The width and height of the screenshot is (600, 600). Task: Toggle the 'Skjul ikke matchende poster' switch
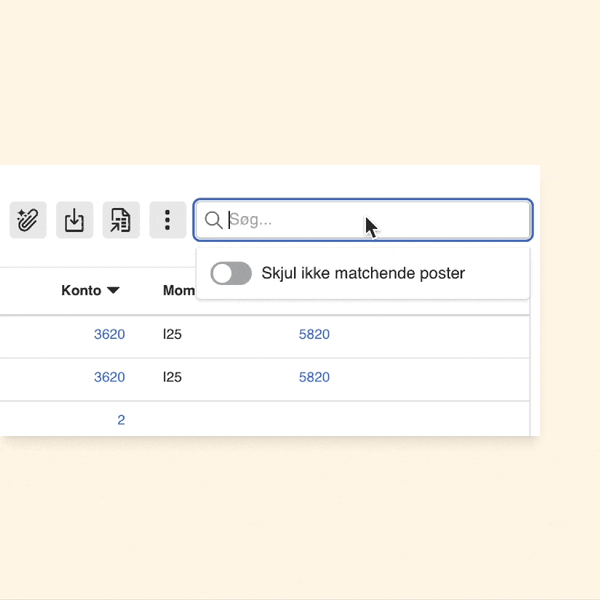[x=231, y=273]
